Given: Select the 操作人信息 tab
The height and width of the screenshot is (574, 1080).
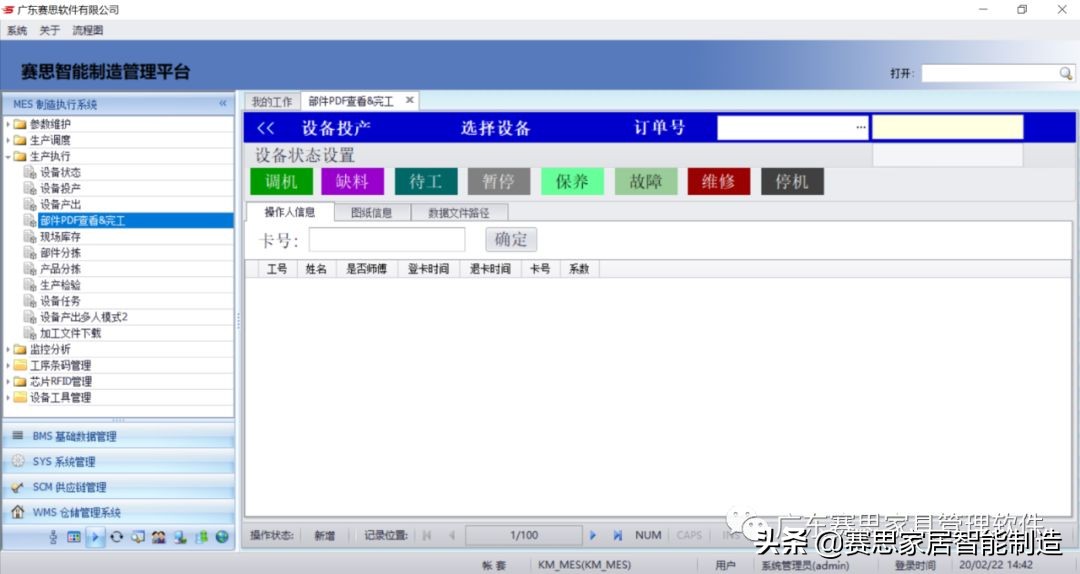Looking at the screenshot, I should tap(290, 212).
